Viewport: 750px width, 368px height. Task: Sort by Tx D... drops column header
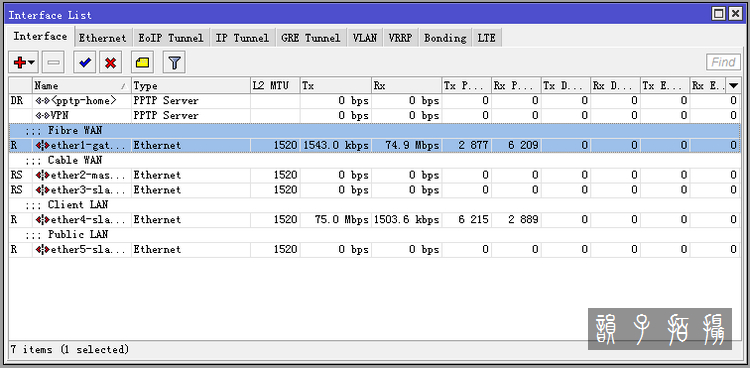(x=566, y=86)
